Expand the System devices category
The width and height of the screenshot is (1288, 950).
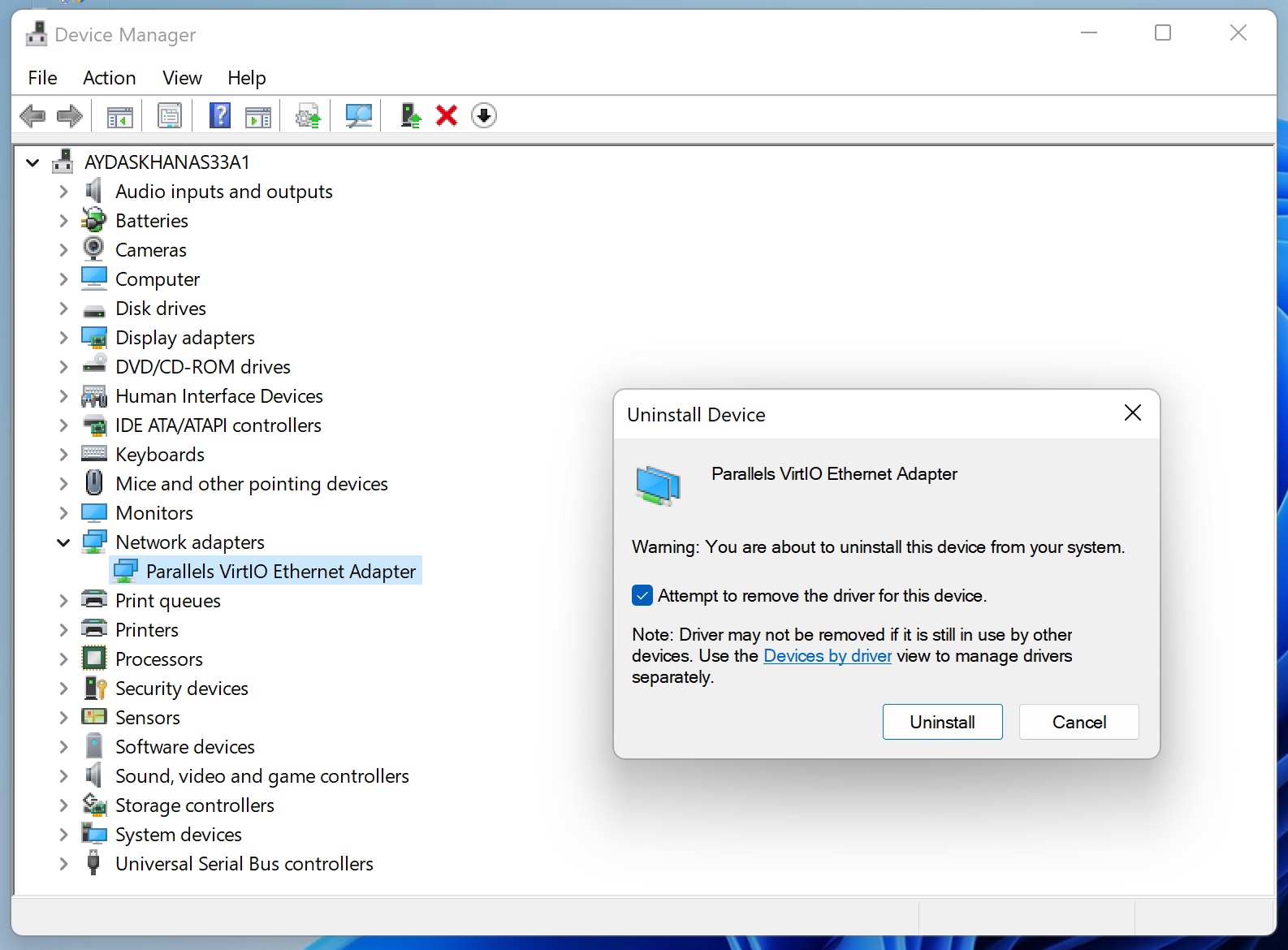click(x=63, y=835)
